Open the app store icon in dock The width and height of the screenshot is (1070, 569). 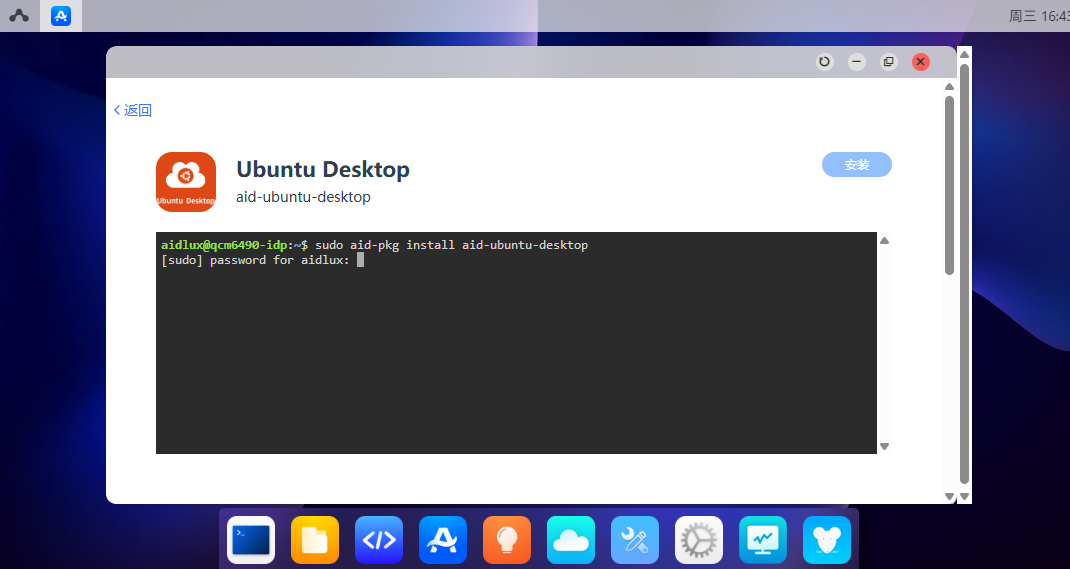[x=443, y=540]
